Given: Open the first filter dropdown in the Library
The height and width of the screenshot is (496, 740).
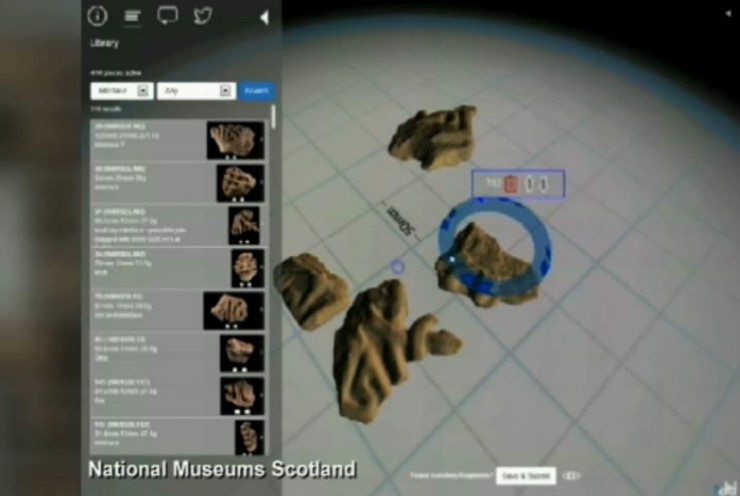Looking at the screenshot, I should click(x=122, y=91).
